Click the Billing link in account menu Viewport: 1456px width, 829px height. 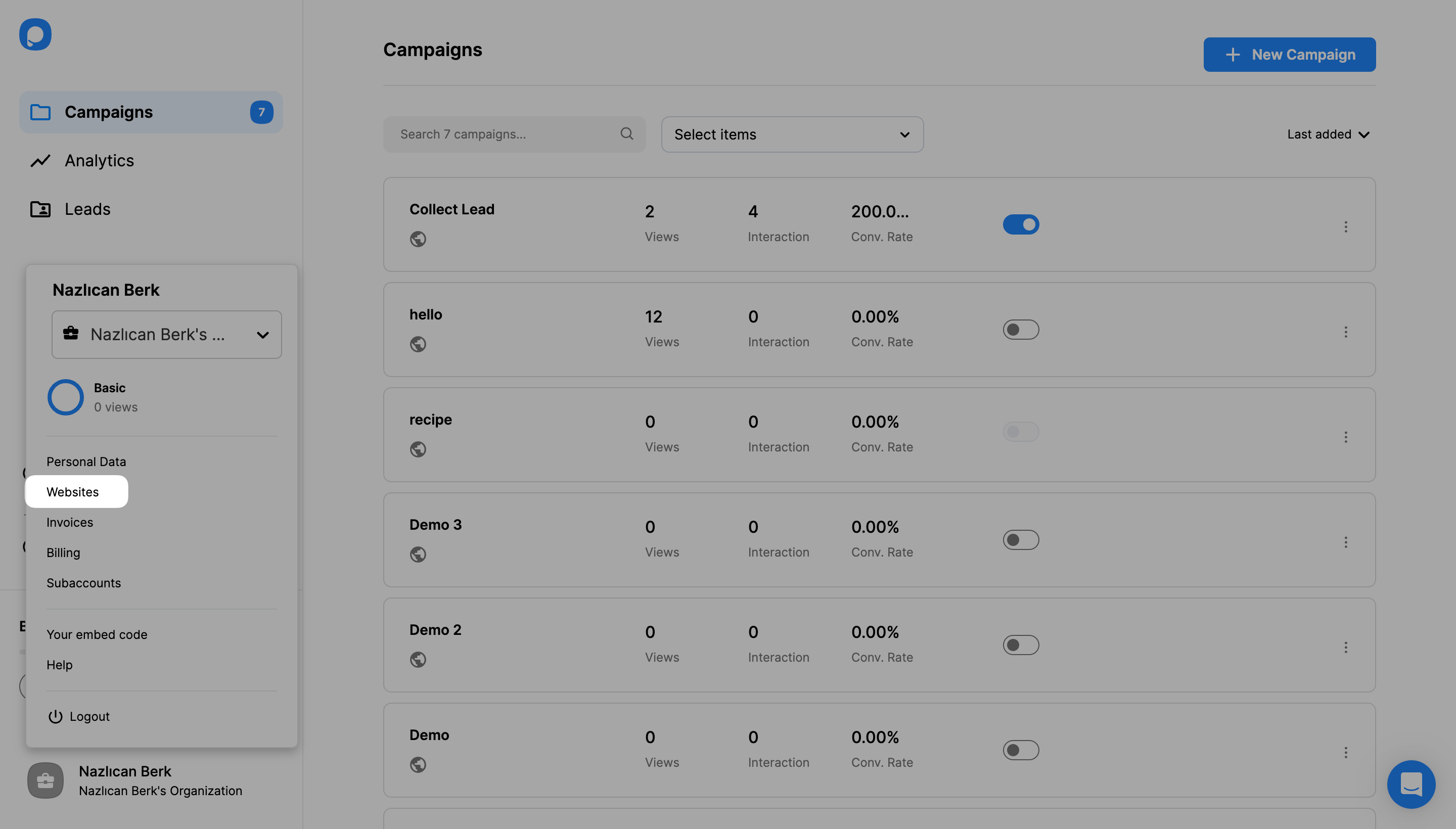click(x=63, y=553)
